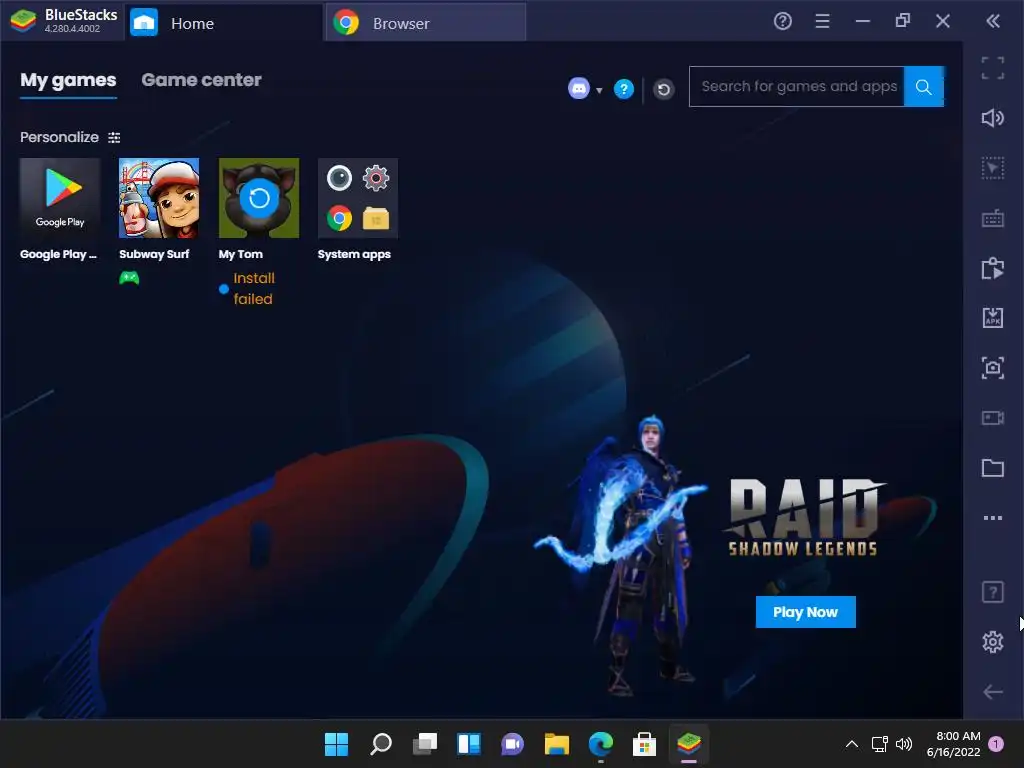Show hidden system tray icons

[x=852, y=744]
